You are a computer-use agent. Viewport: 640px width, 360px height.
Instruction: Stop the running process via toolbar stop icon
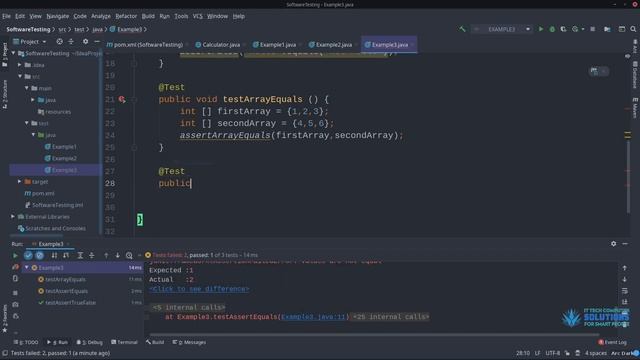coord(593,29)
